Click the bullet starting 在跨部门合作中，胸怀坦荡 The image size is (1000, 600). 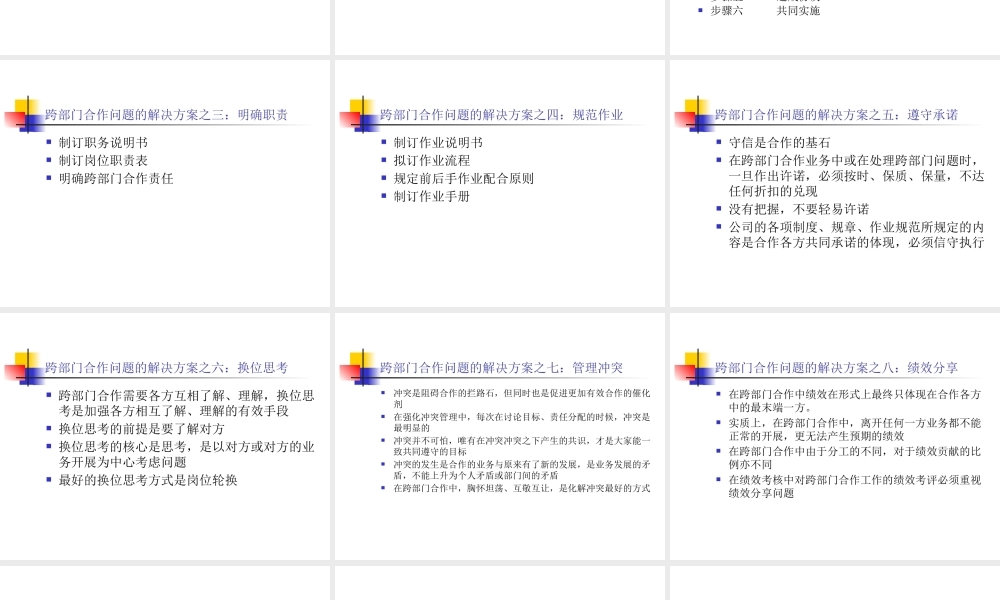point(522,488)
